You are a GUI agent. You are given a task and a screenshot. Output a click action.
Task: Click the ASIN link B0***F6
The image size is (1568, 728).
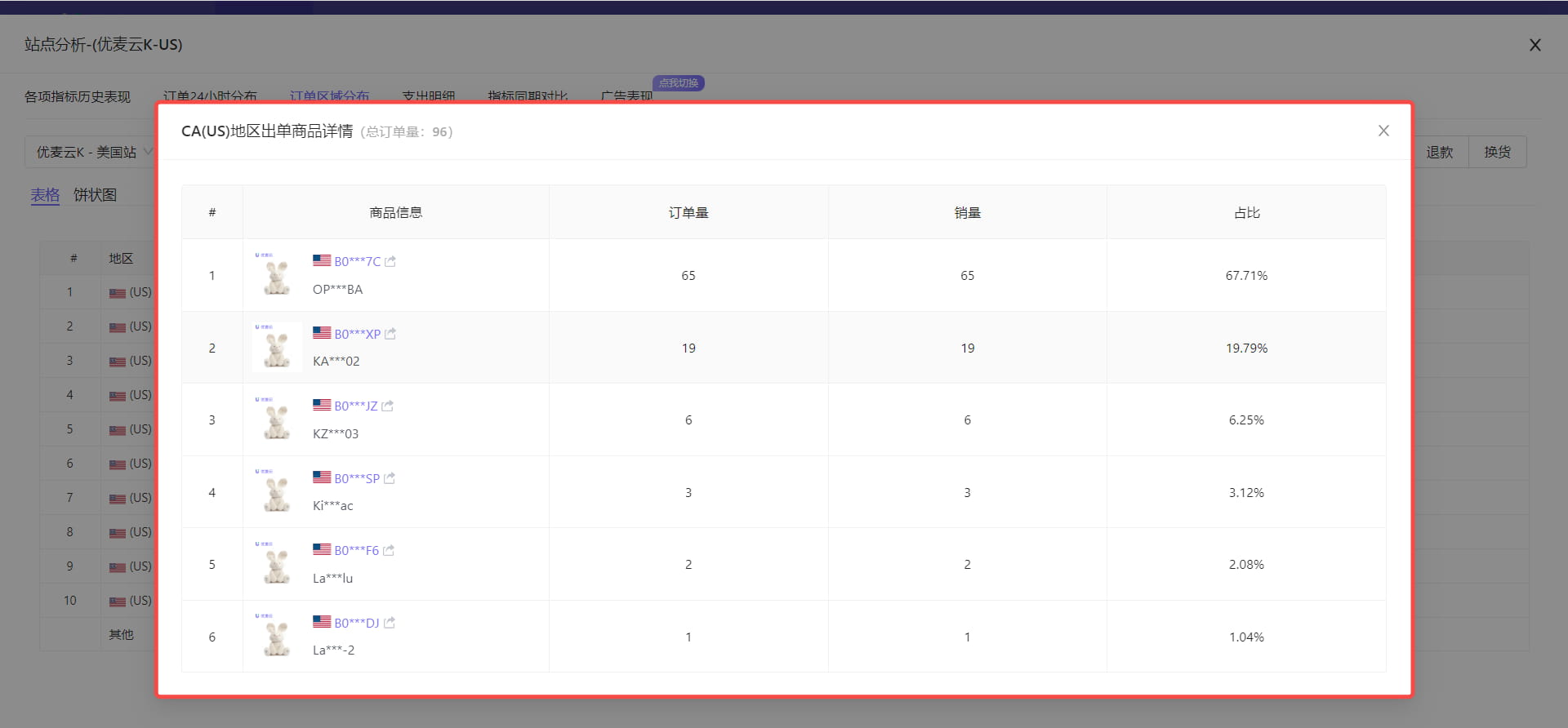(356, 551)
